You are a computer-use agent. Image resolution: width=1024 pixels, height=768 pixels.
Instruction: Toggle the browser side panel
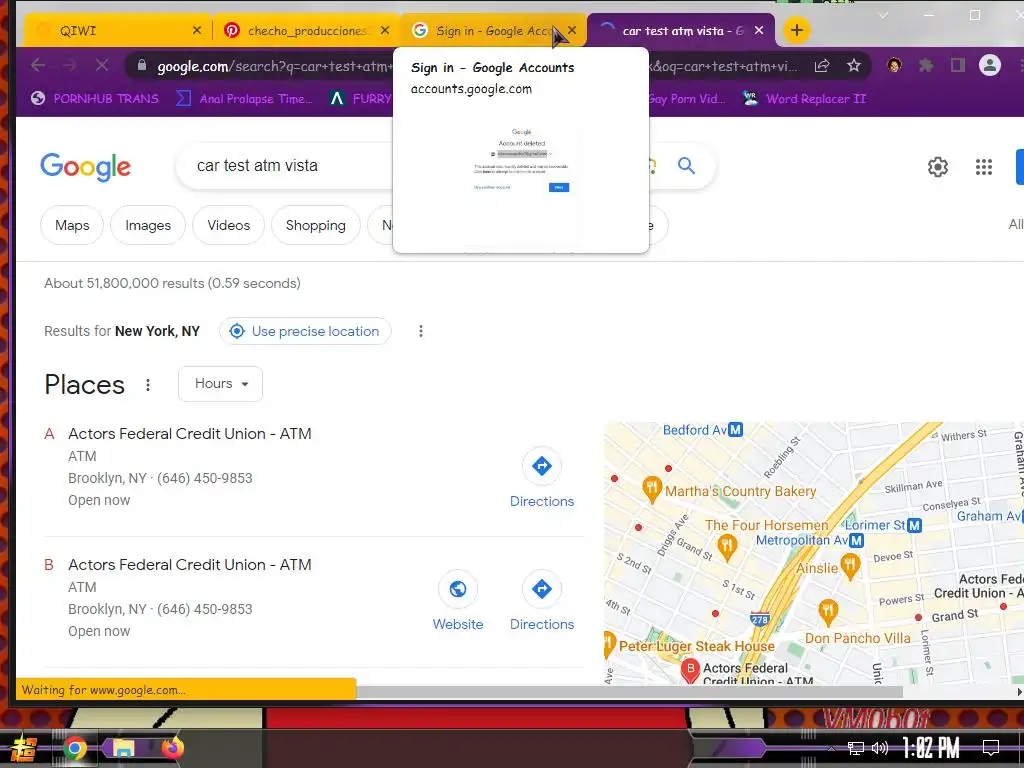957,65
